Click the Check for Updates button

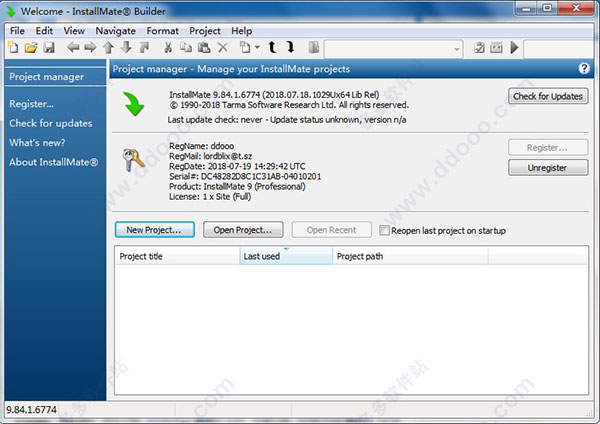coord(548,96)
